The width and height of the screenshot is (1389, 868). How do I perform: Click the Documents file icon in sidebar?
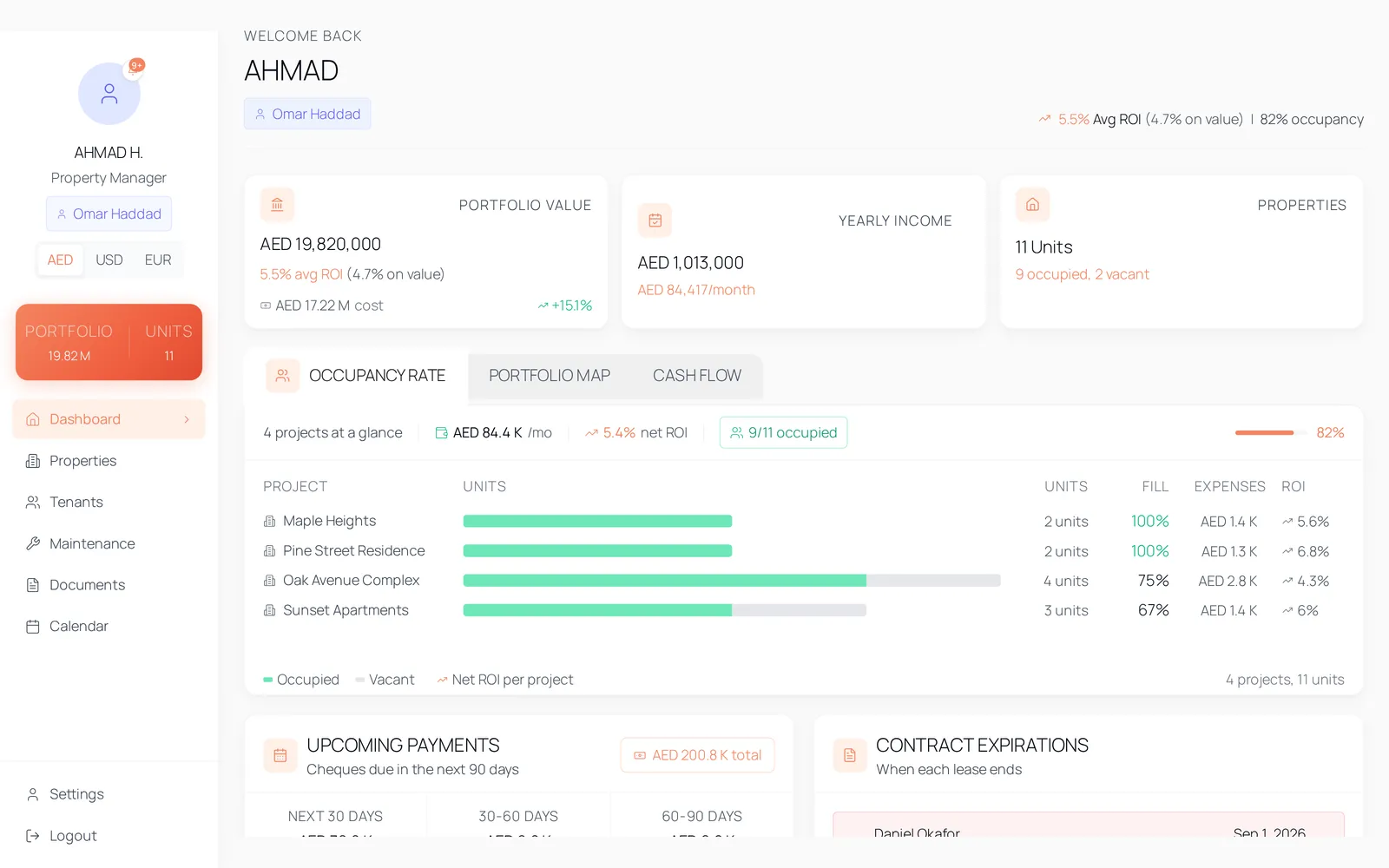click(33, 585)
